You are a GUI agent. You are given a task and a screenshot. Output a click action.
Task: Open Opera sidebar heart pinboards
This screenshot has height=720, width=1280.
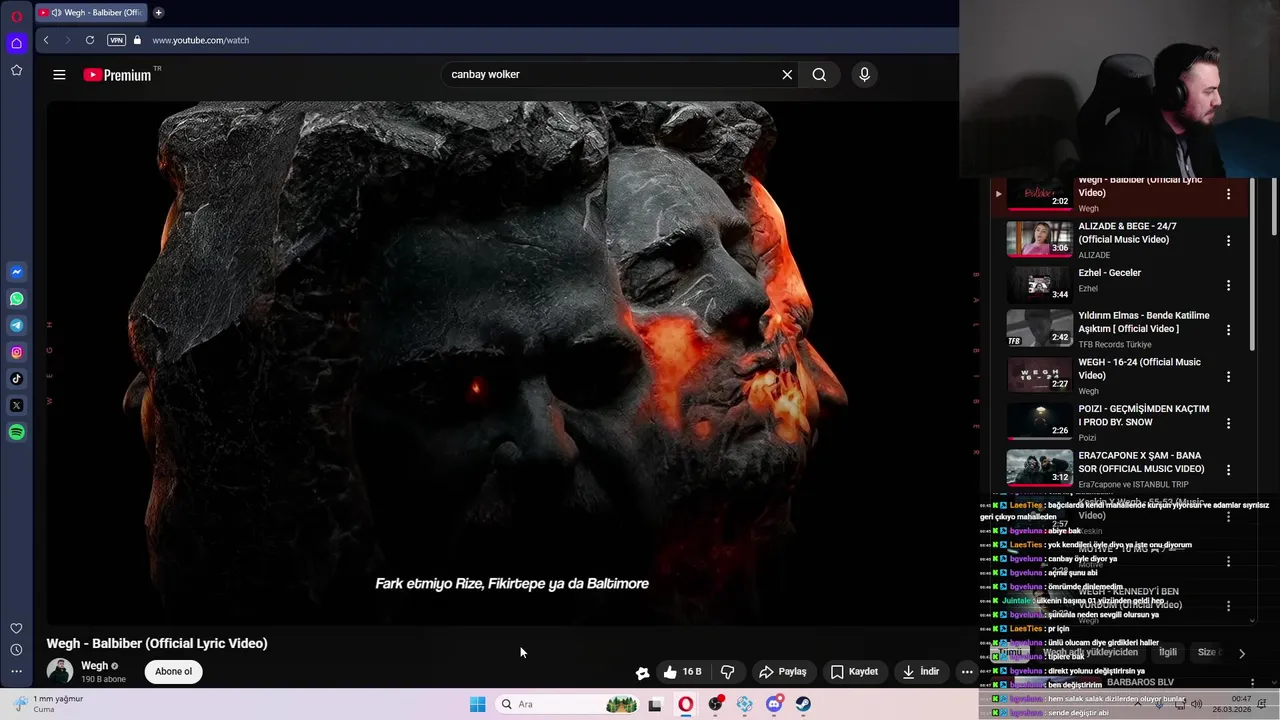pyautogui.click(x=16, y=628)
